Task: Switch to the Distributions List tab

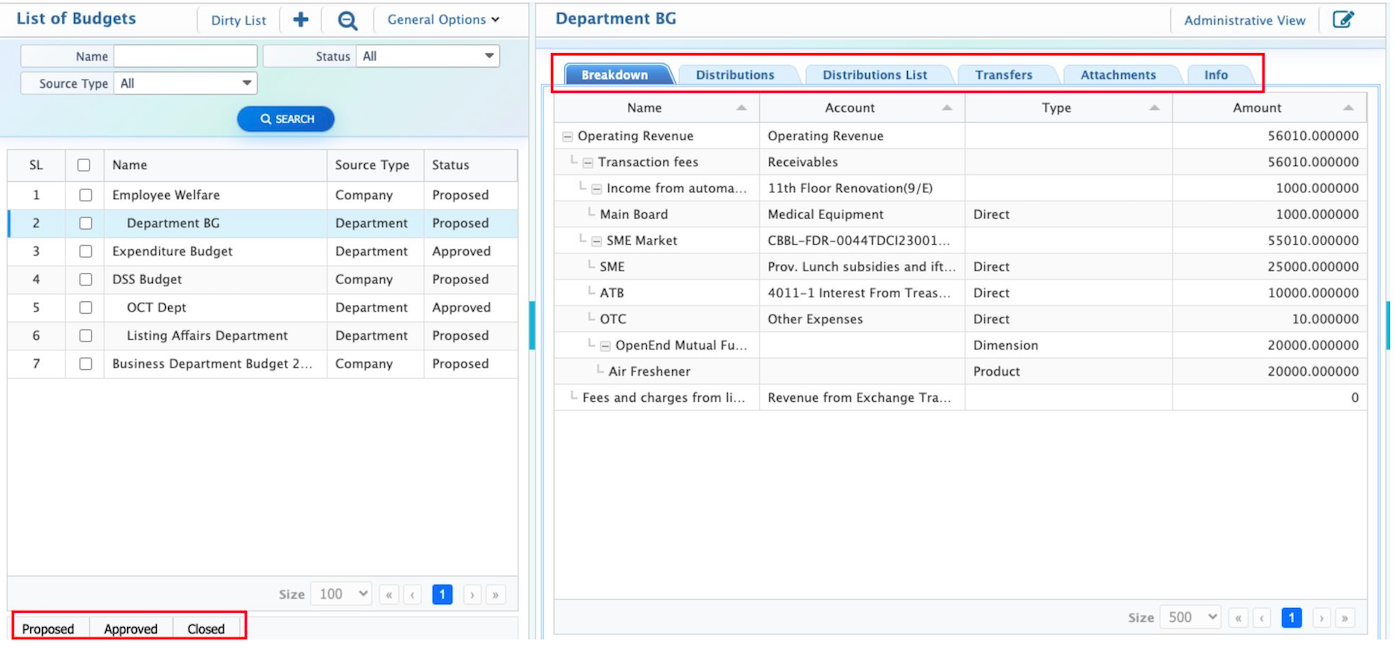Action: point(874,75)
